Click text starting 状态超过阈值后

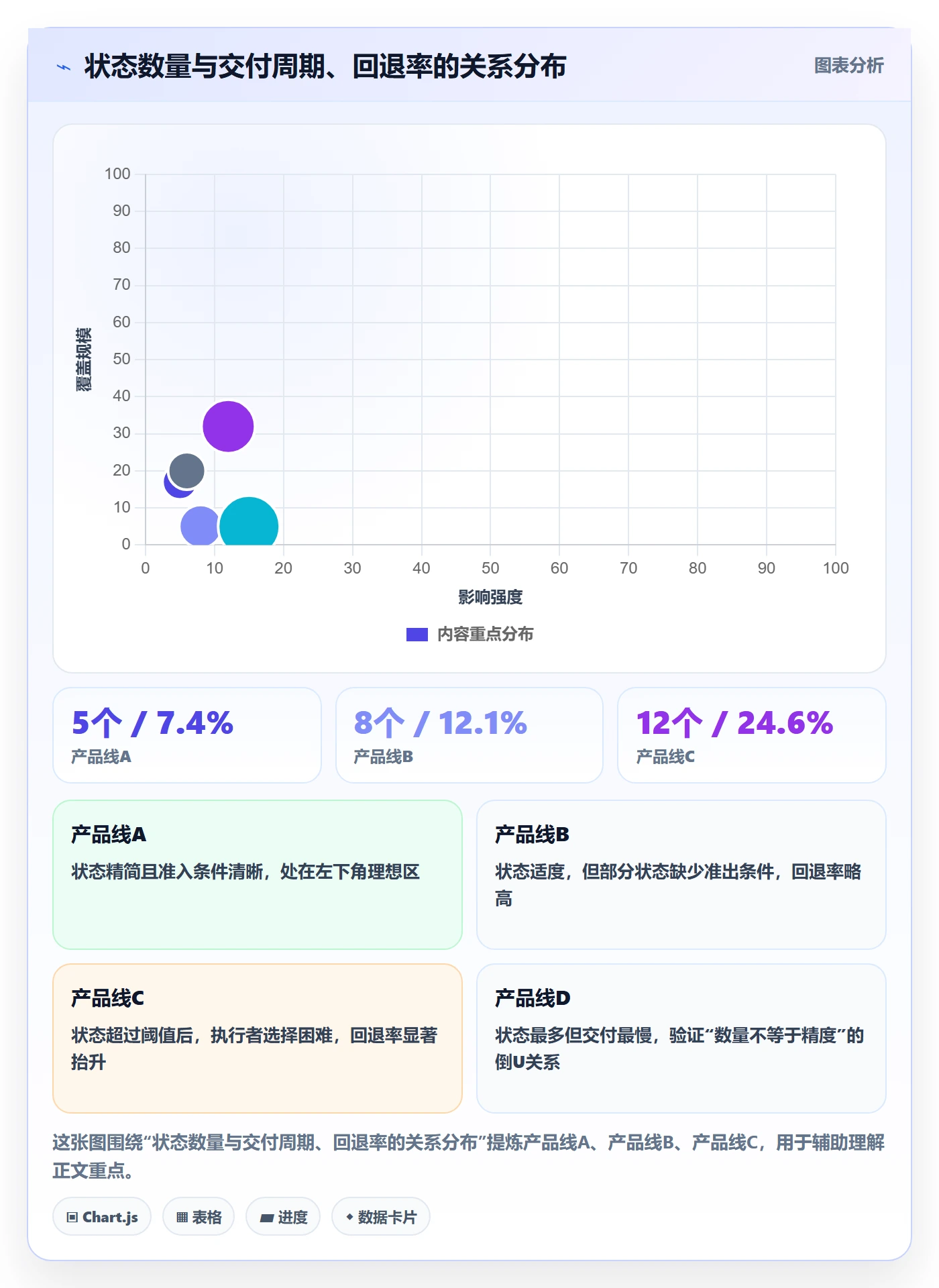(254, 1049)
